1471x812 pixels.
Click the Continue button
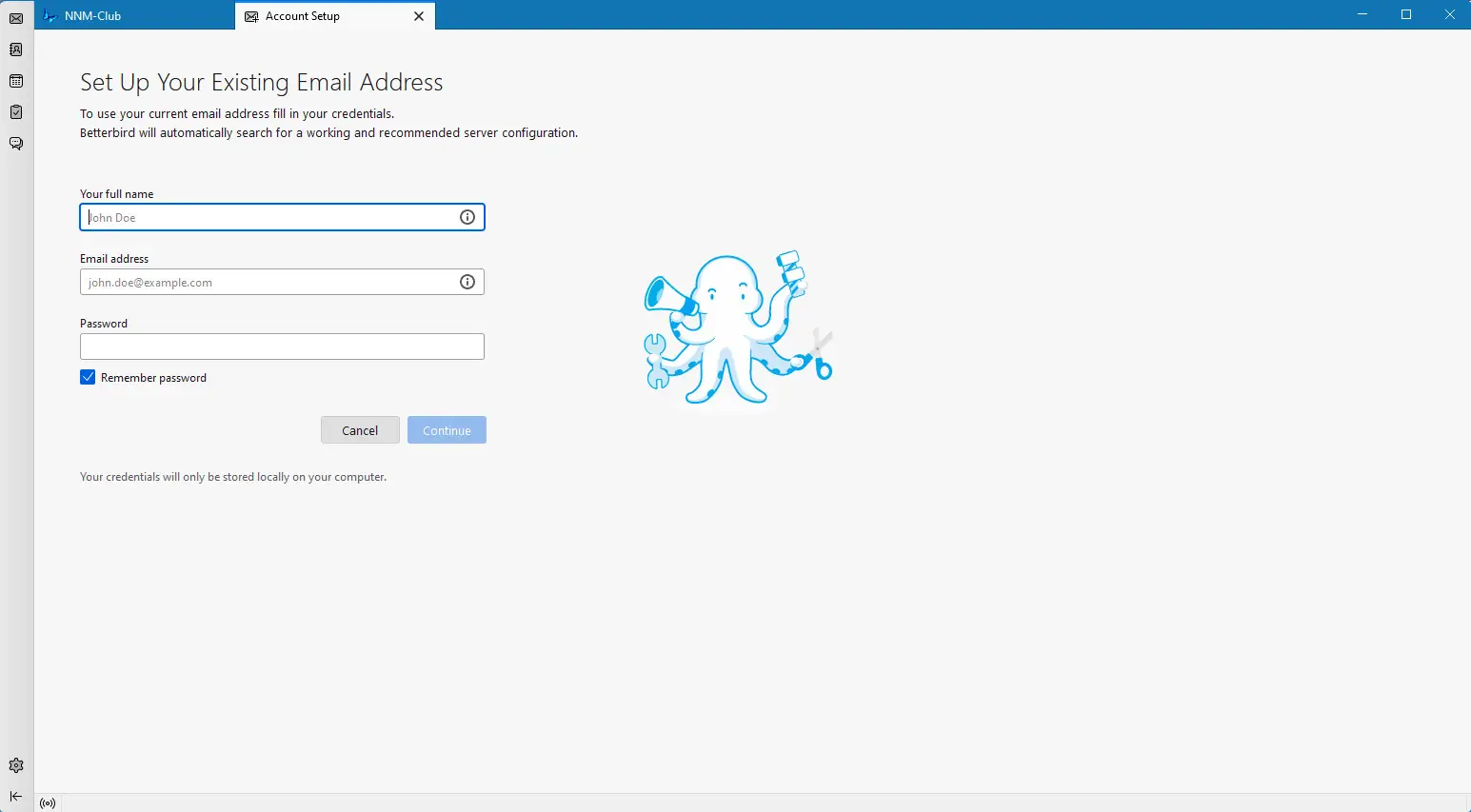click(447, 430)
